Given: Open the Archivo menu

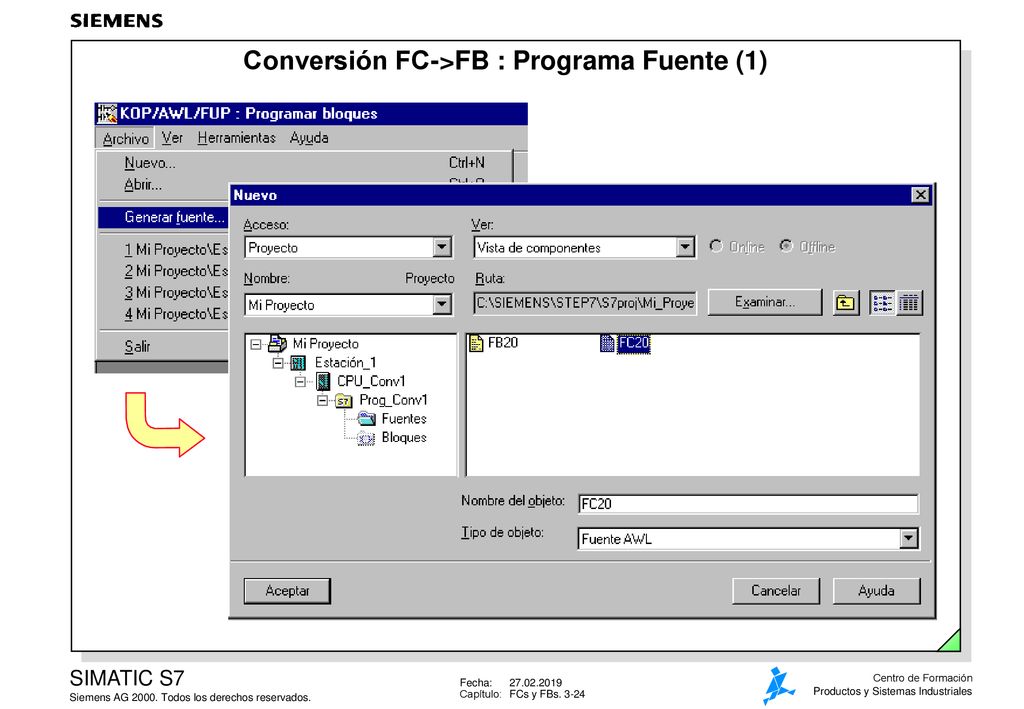Looking at the screenshot, I should point(126,138).
